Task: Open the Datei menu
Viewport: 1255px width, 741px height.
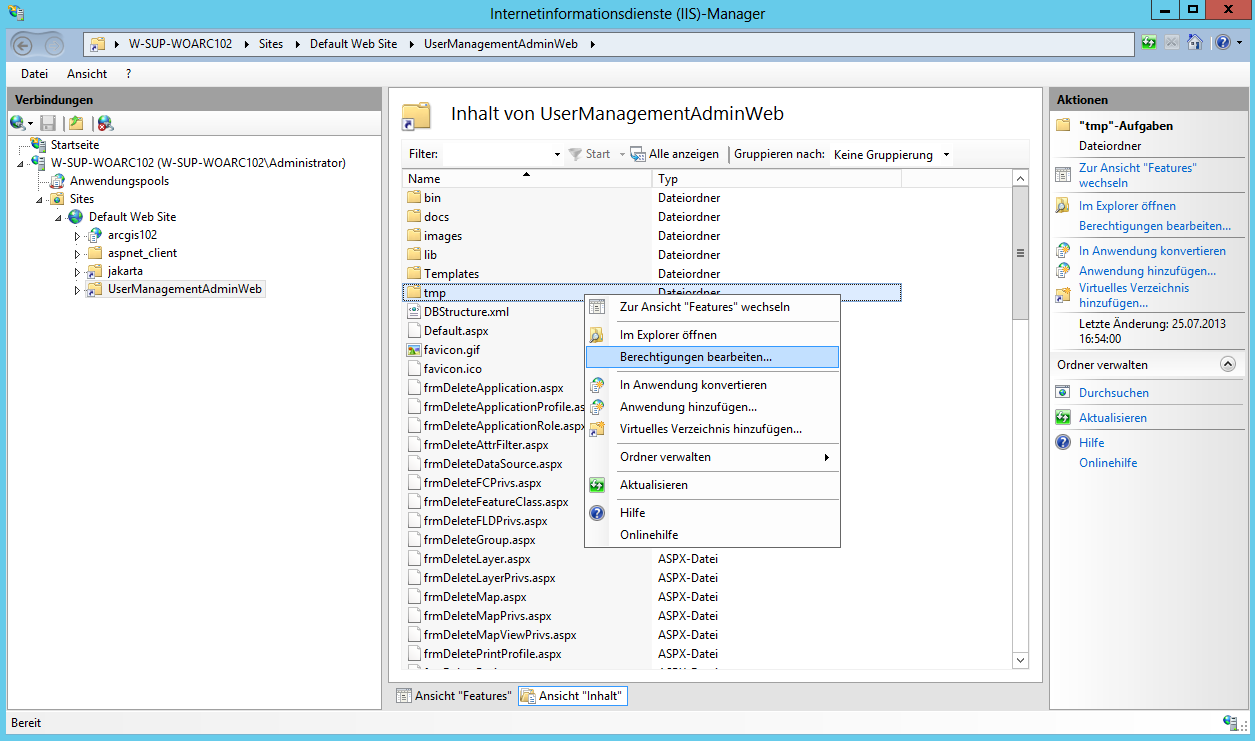Action: click(x=34, y=74)
